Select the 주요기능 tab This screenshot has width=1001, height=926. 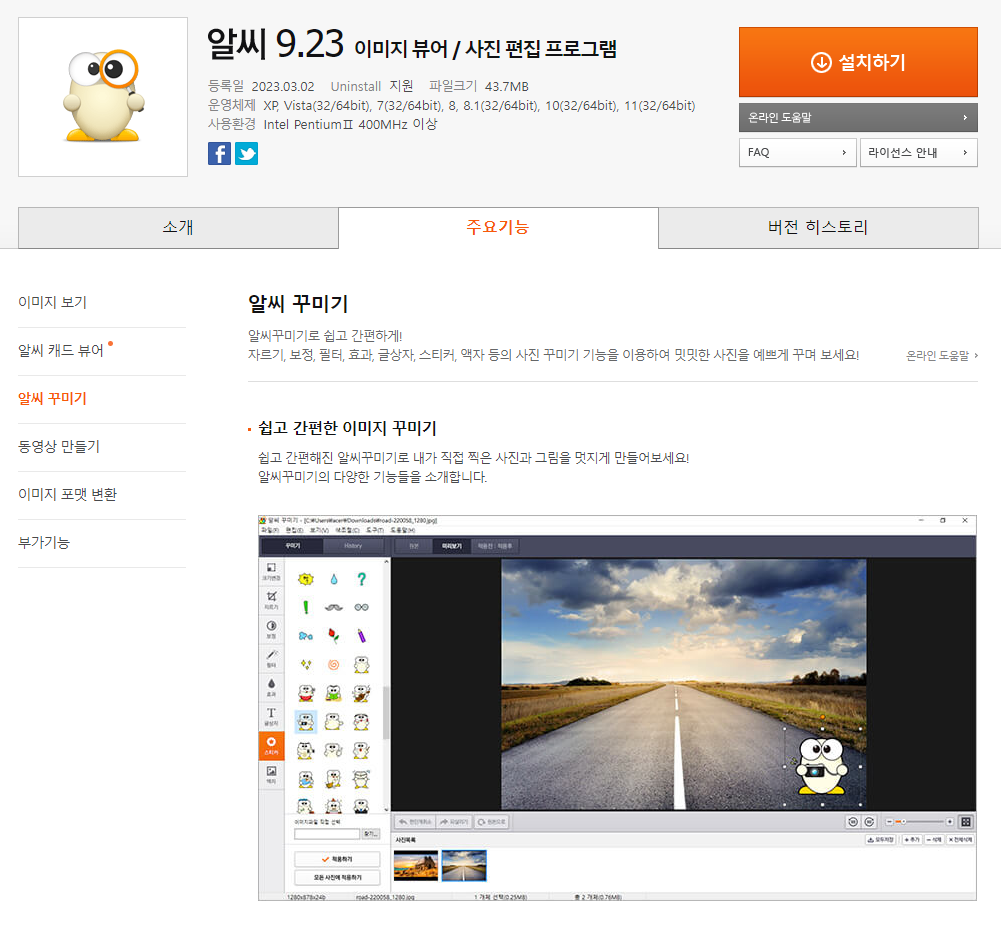[498, 227]
